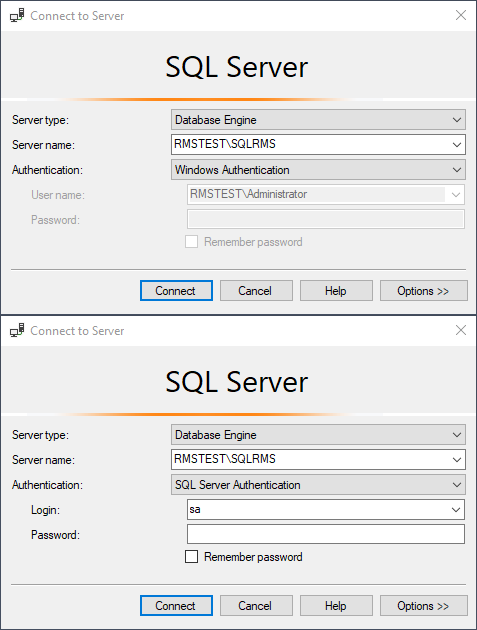Click Connect in SQL Server Authentication dialog

tap(176, 605)
